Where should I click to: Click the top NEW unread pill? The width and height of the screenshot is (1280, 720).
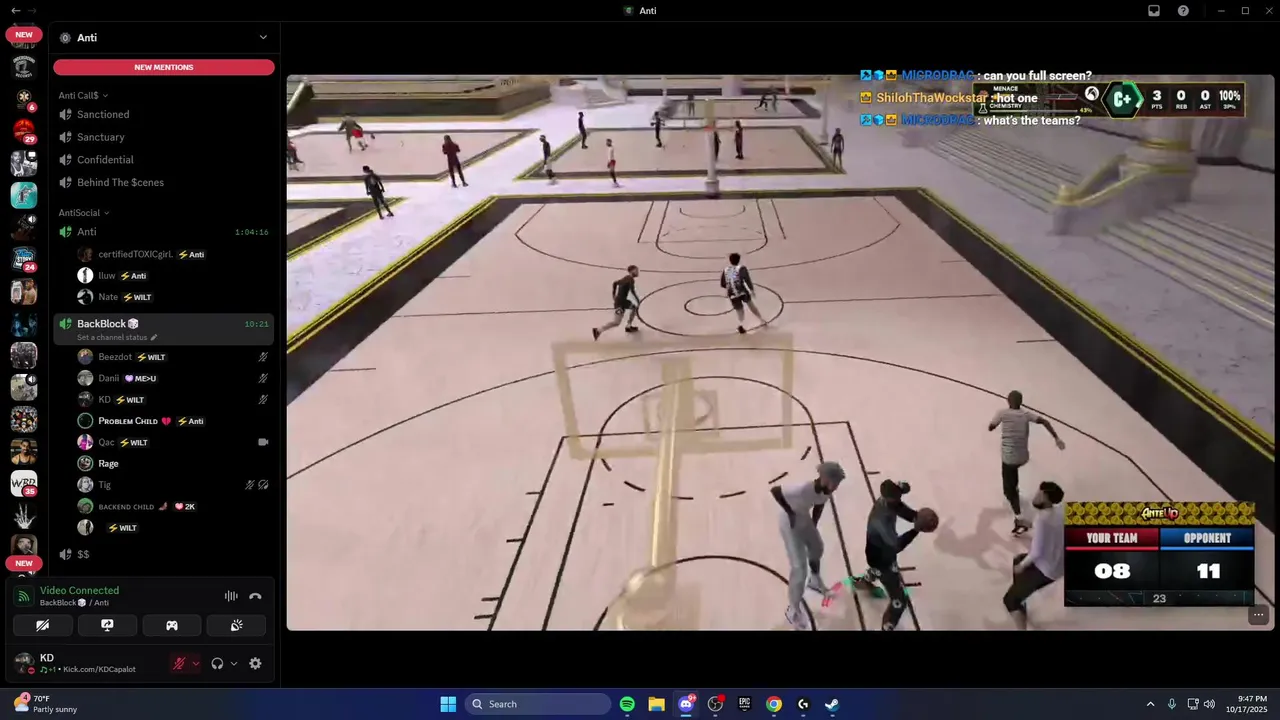(x=24, y=34)
